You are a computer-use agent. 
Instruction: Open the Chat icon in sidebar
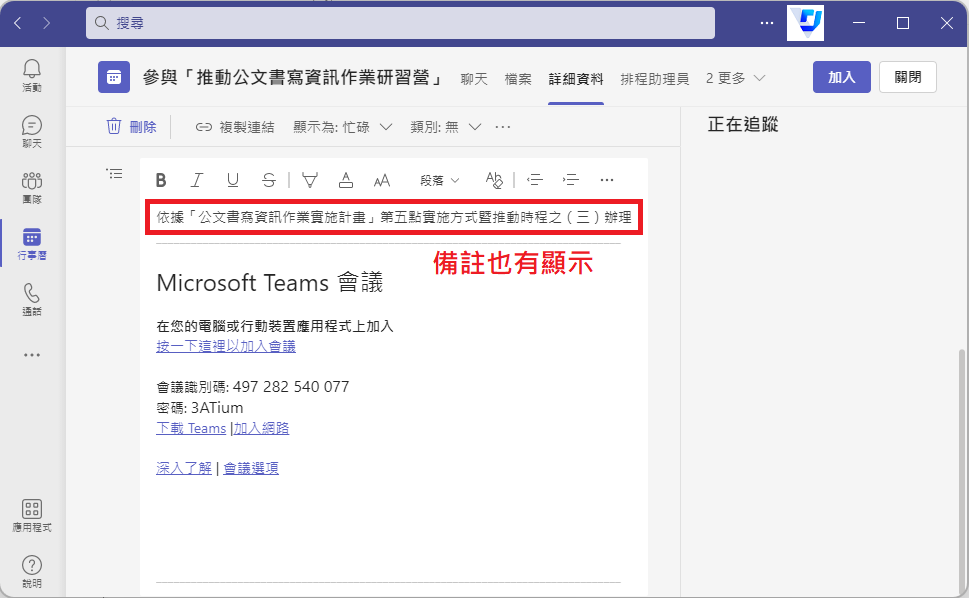[x=32, y=131]
